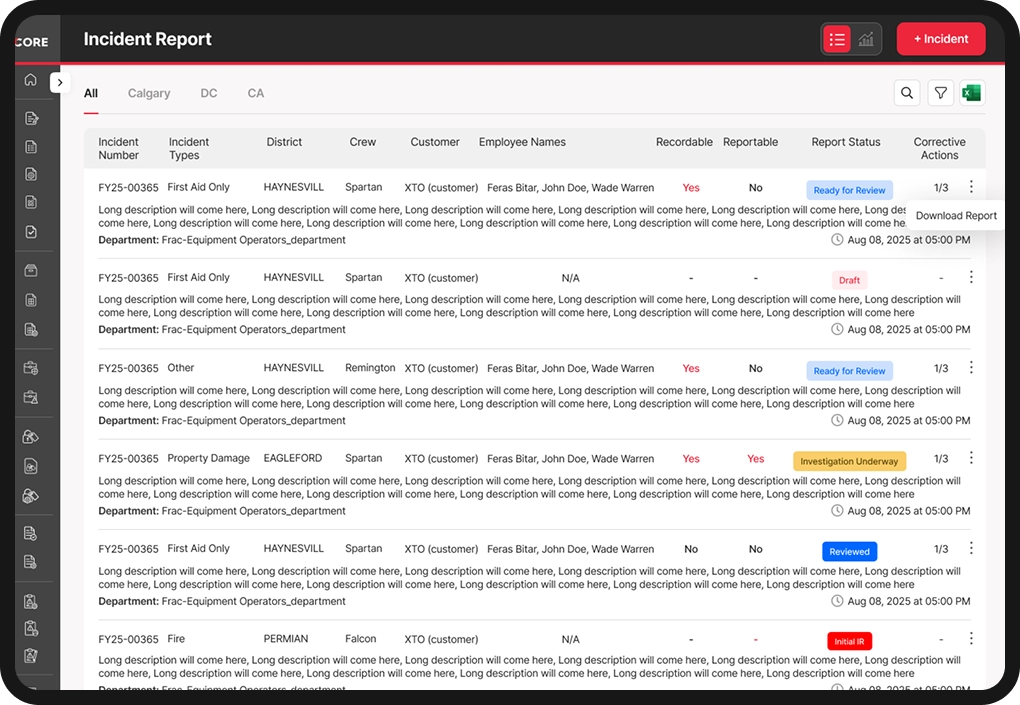Click the District column header

(284, 142)
